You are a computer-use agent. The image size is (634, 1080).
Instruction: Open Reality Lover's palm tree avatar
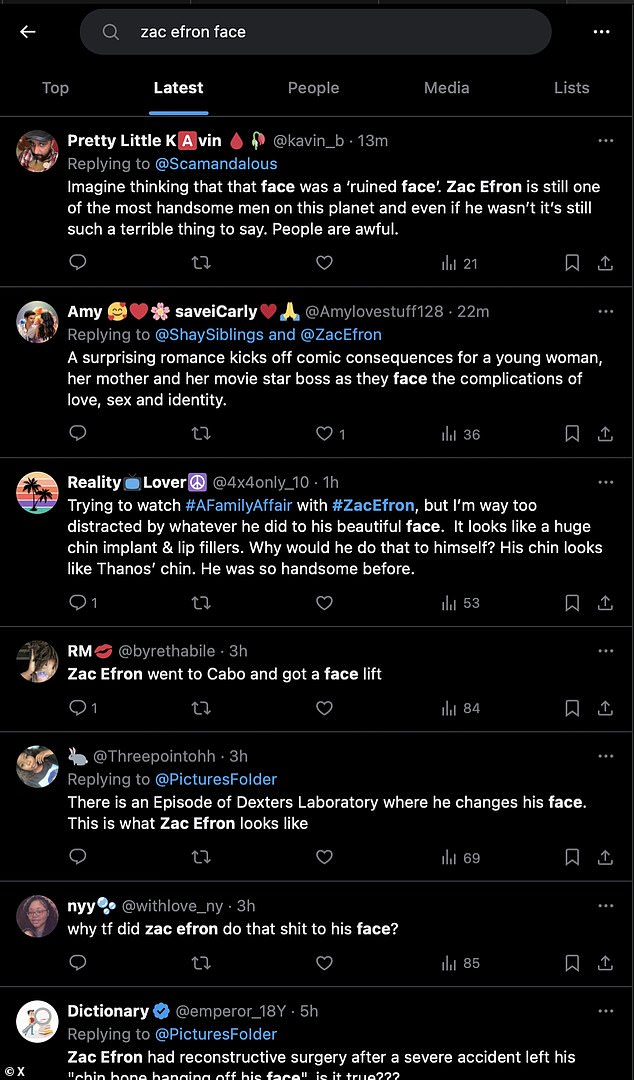(37, 493)
